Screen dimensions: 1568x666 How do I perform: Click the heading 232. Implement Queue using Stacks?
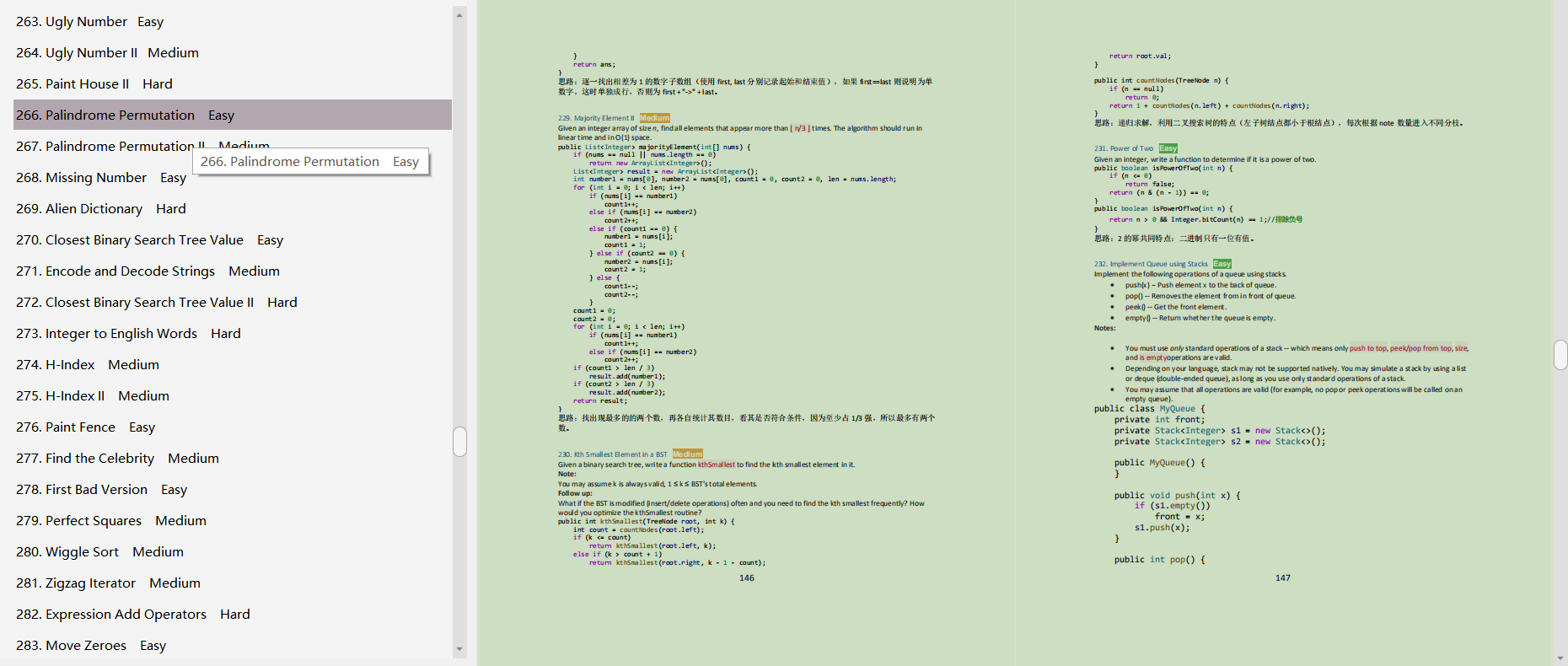click(x=1151, y=264)
